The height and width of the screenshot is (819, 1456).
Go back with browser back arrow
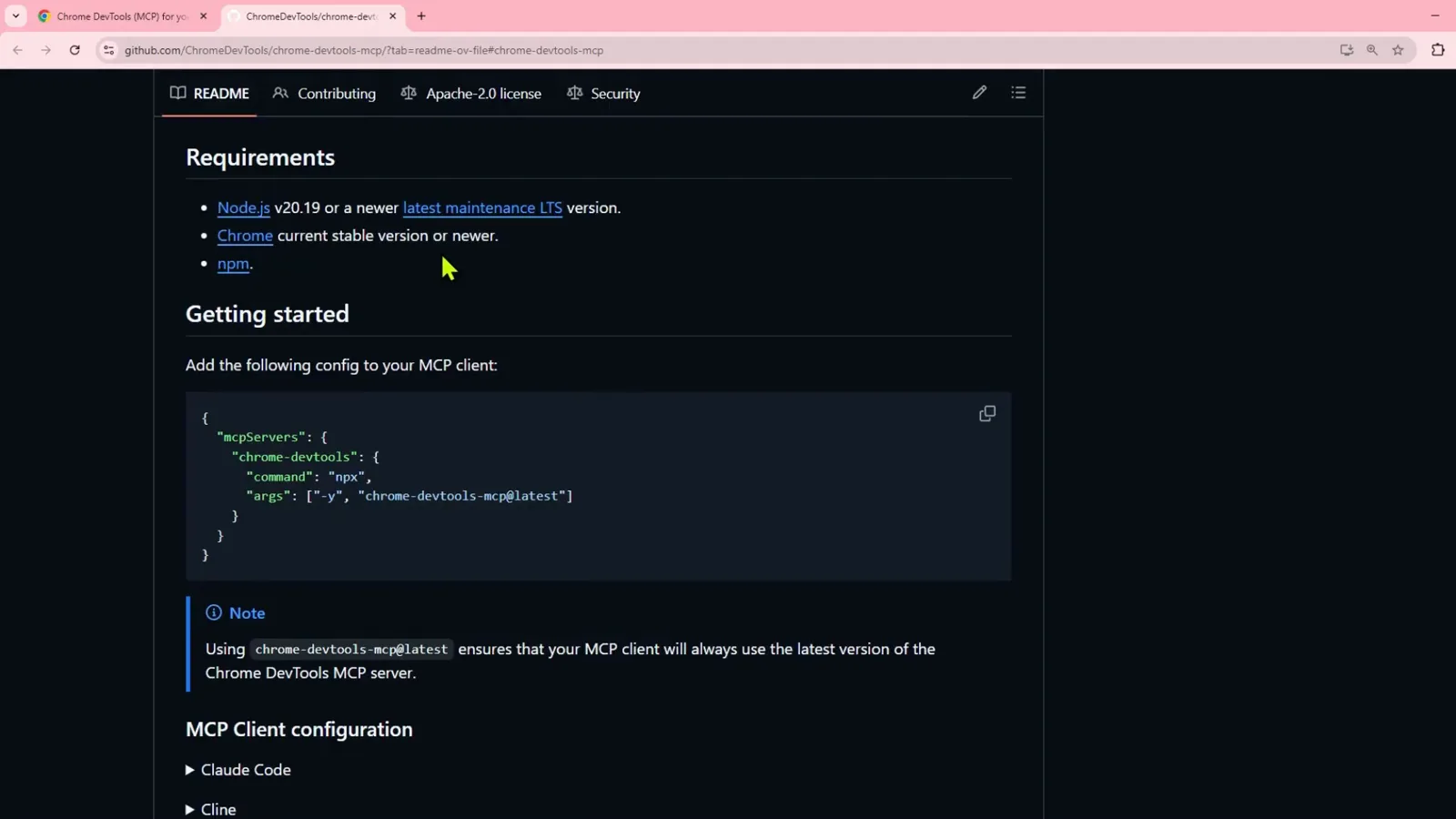[18, 50]
